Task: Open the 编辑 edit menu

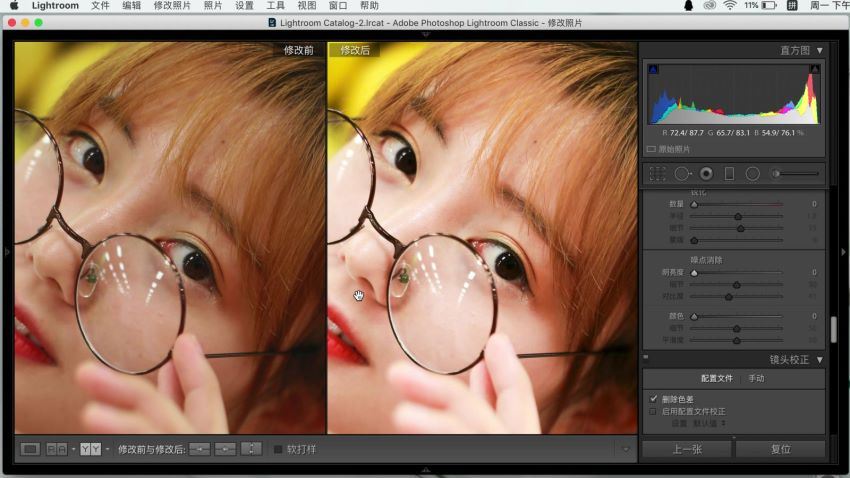Action: [132, 5]
